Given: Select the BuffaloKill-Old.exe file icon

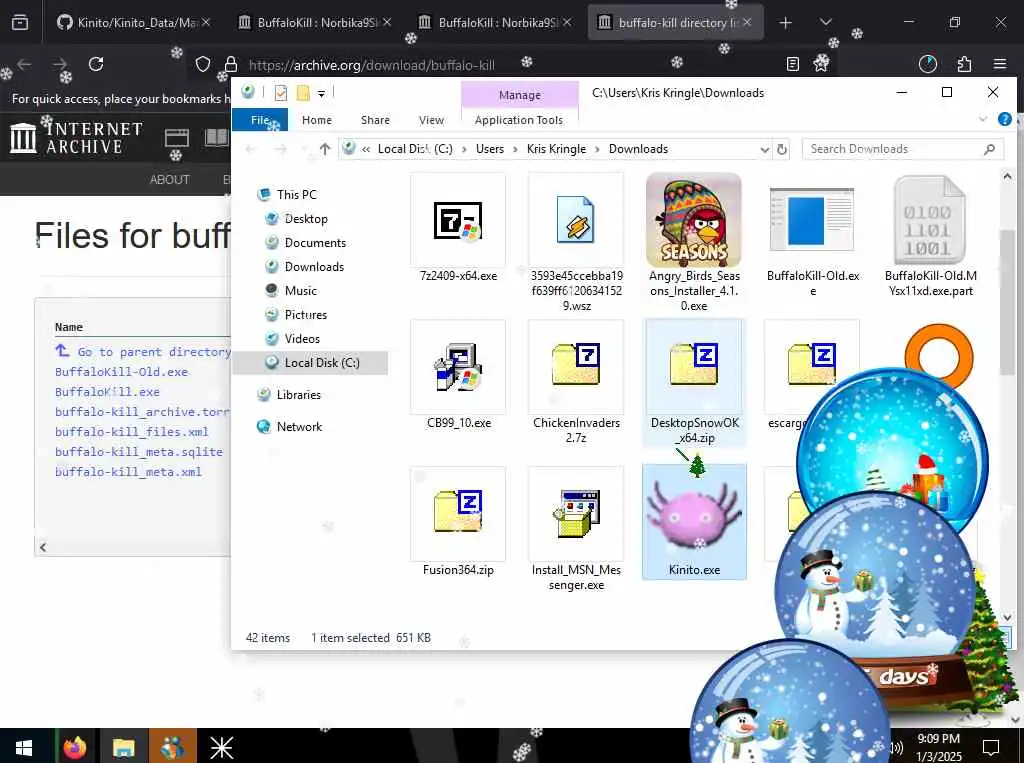Looking at the screenshot, I should [812, 220].
